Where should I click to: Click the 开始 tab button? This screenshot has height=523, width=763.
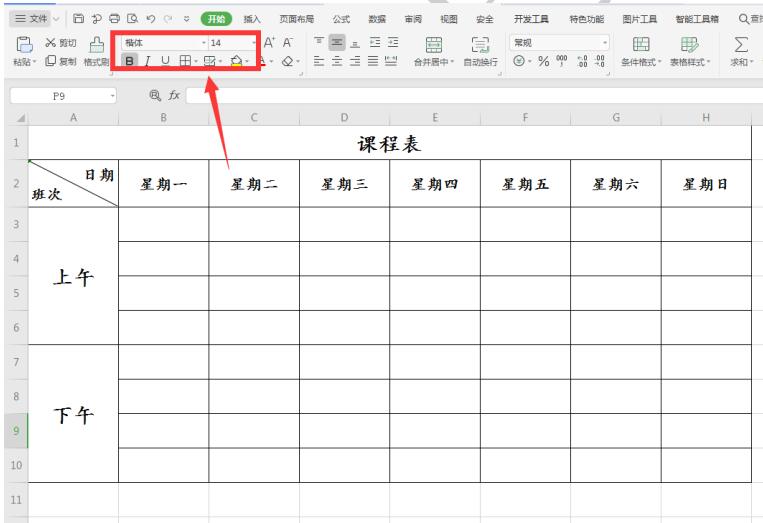[x=216, y=19]
